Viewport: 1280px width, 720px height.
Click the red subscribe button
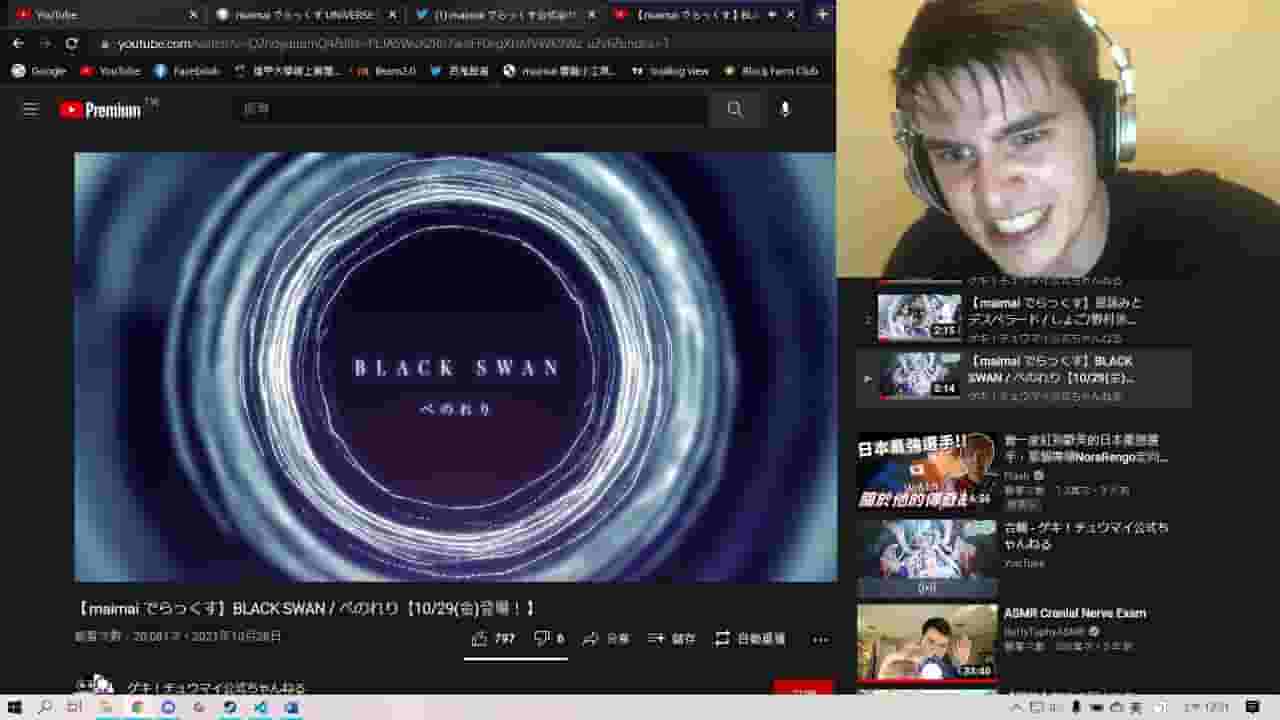803,688
